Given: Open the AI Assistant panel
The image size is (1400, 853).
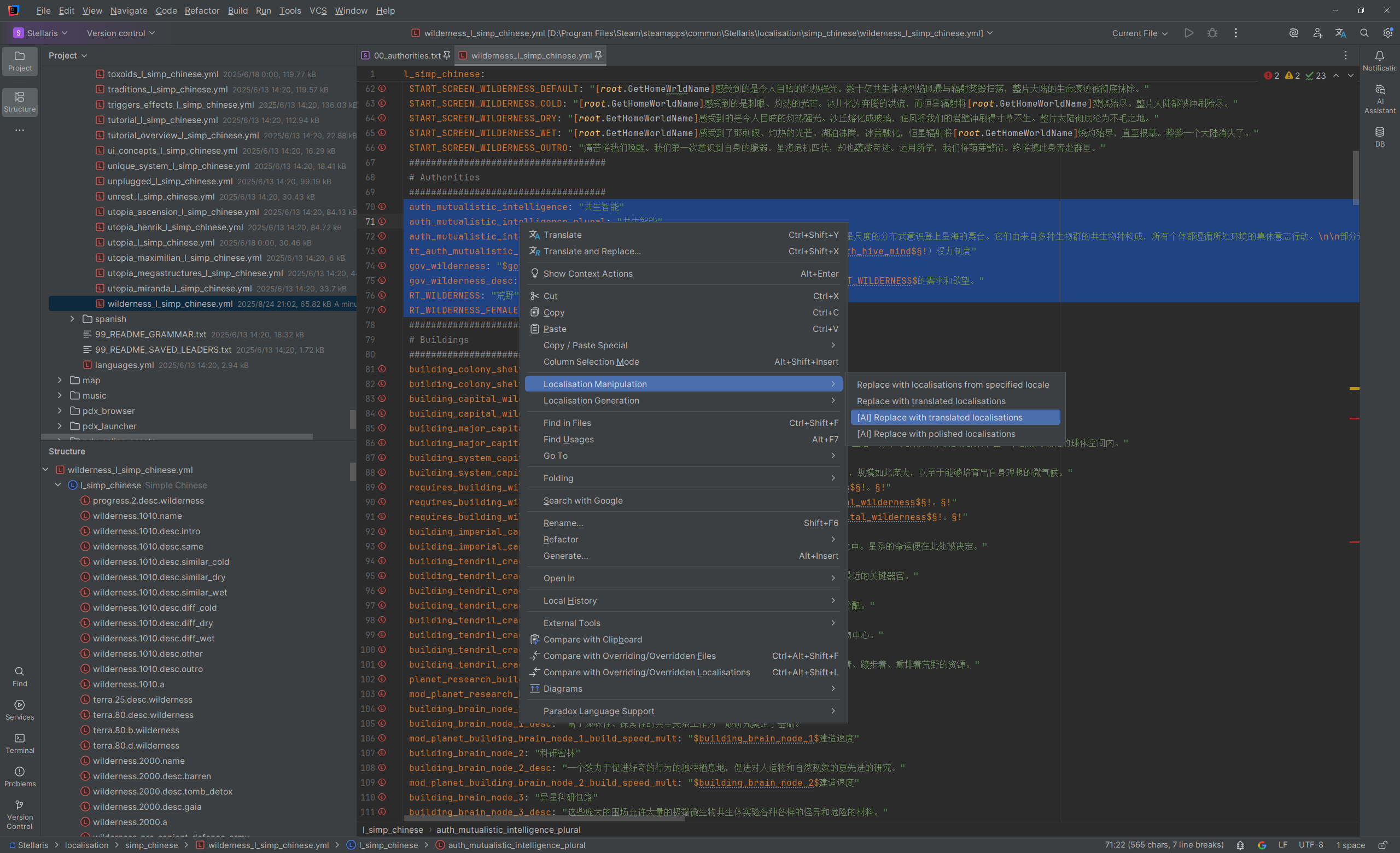Looking at the screenshot, I should pos(1380,100).
